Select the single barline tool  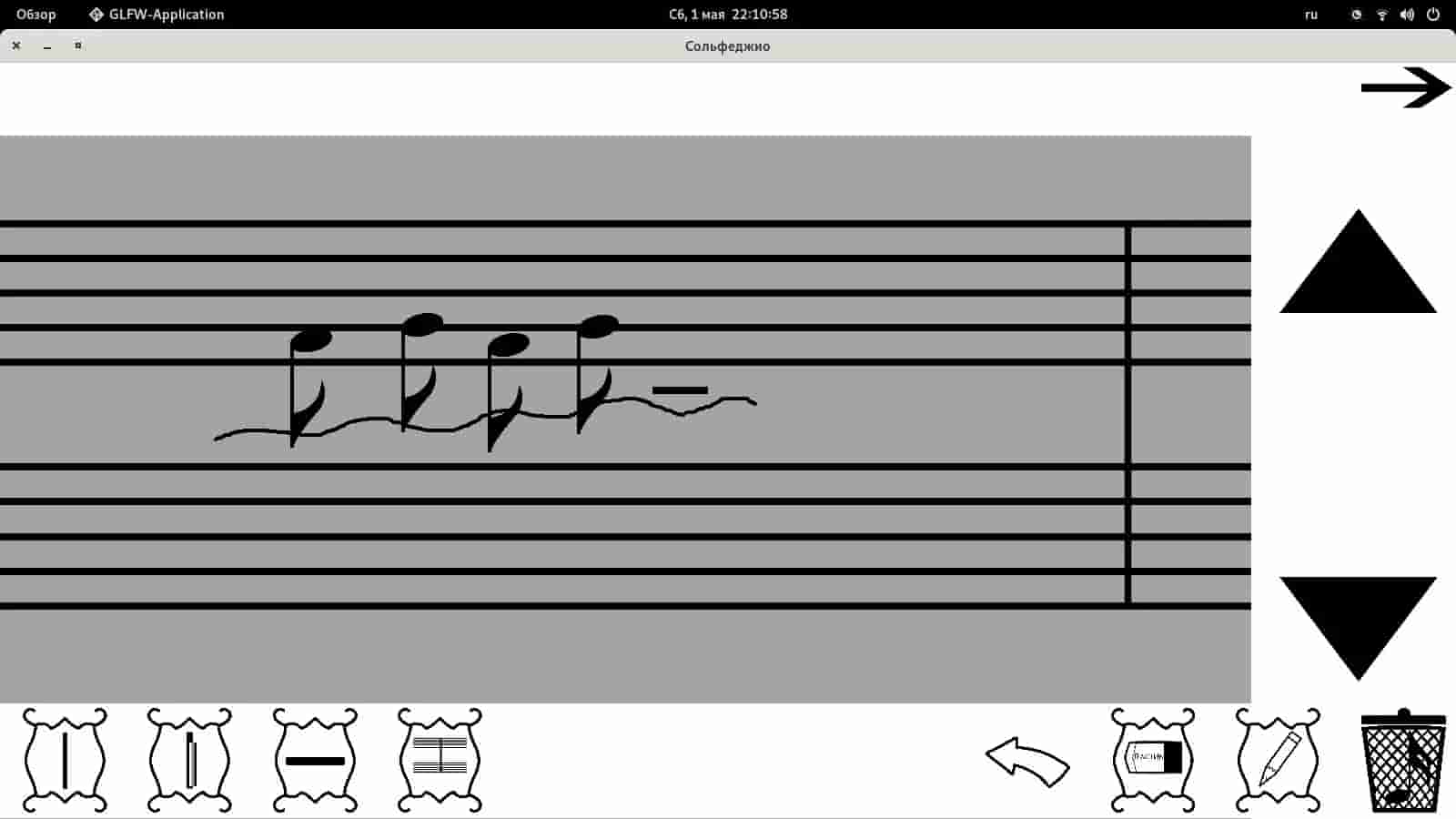click(65, 760)
